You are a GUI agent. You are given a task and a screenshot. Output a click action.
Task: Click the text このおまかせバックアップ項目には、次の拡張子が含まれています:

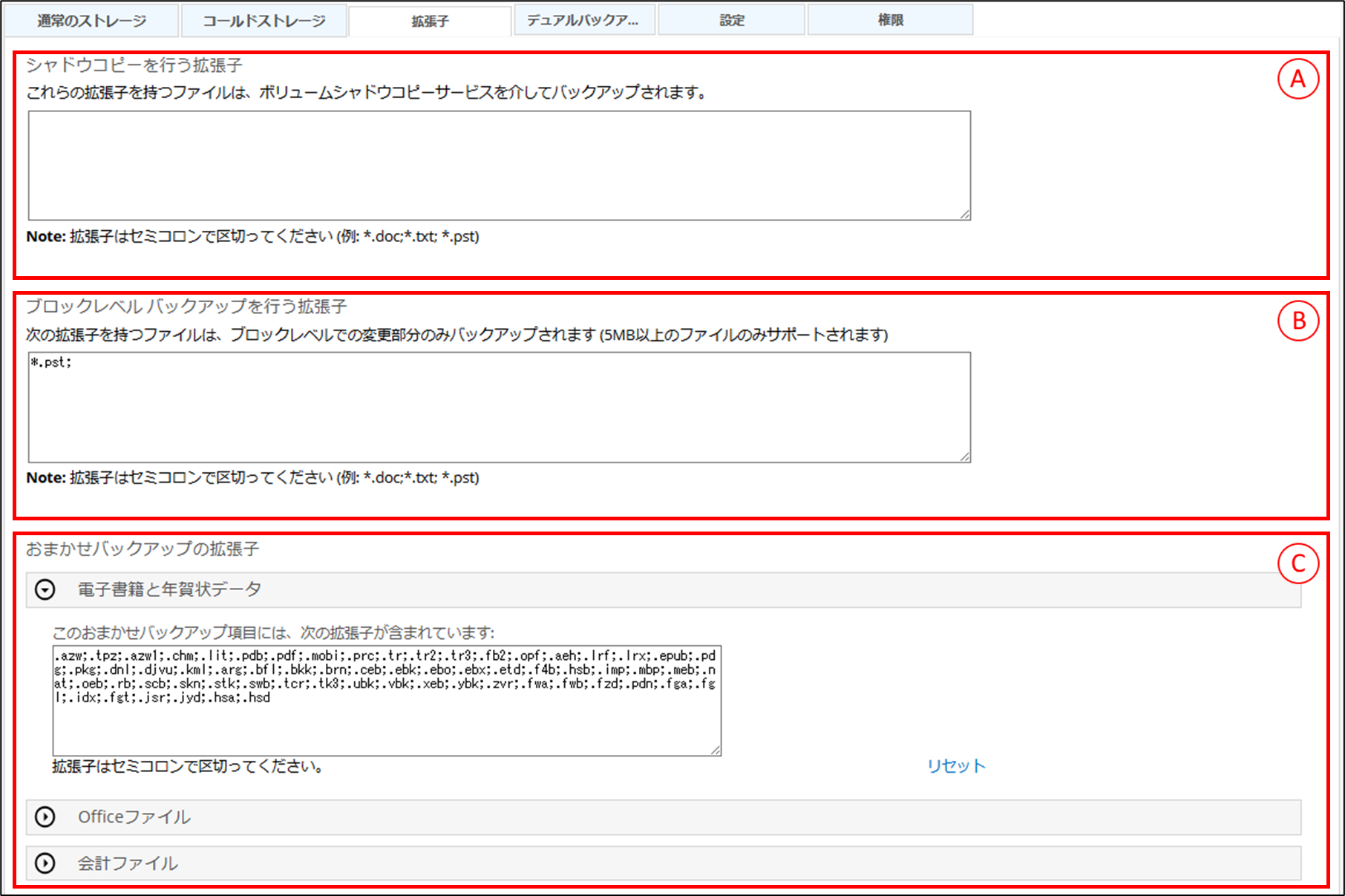(x=273, y=632)
